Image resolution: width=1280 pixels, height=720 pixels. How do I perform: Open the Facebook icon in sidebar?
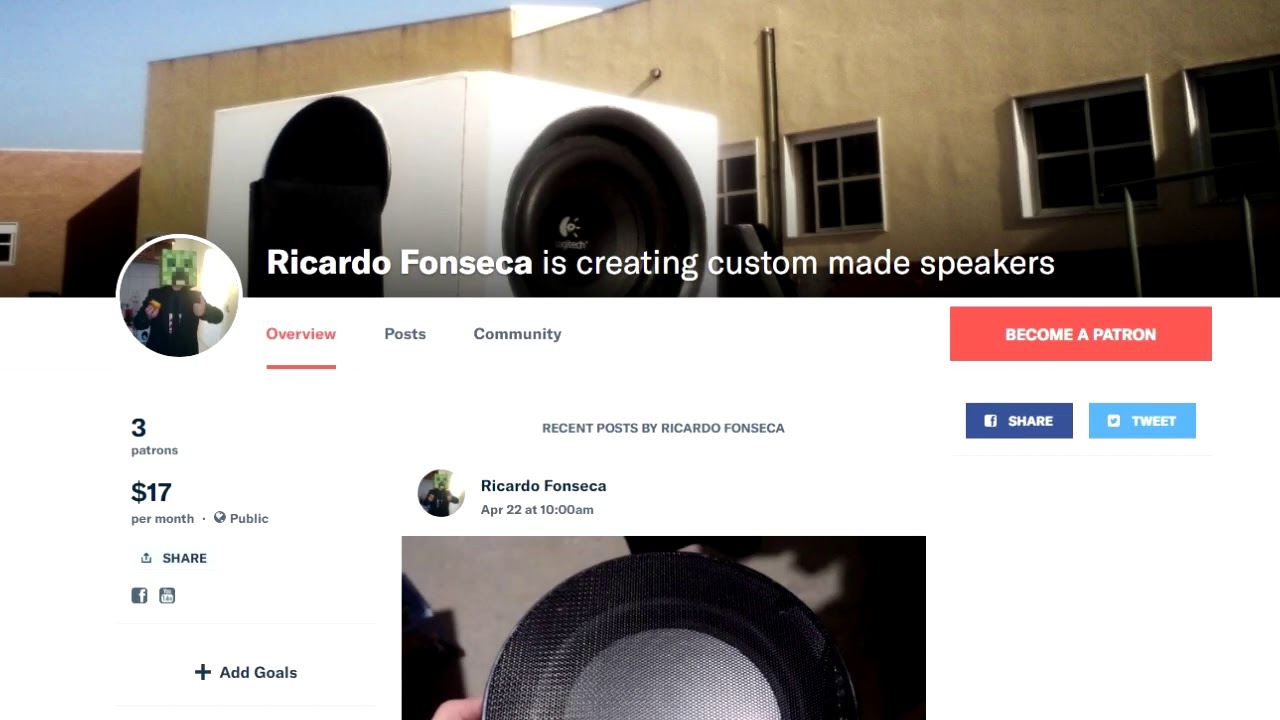tap(139, 595)
